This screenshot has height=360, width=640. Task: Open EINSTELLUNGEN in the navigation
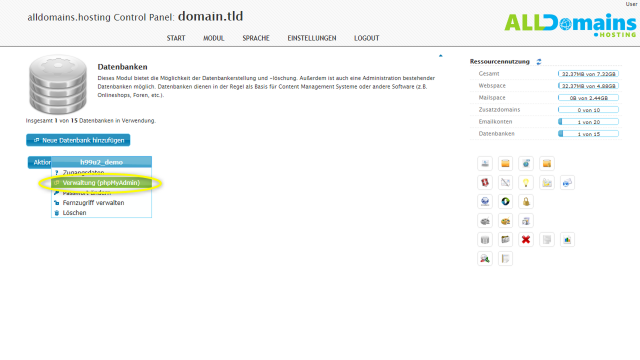(312, 38)
